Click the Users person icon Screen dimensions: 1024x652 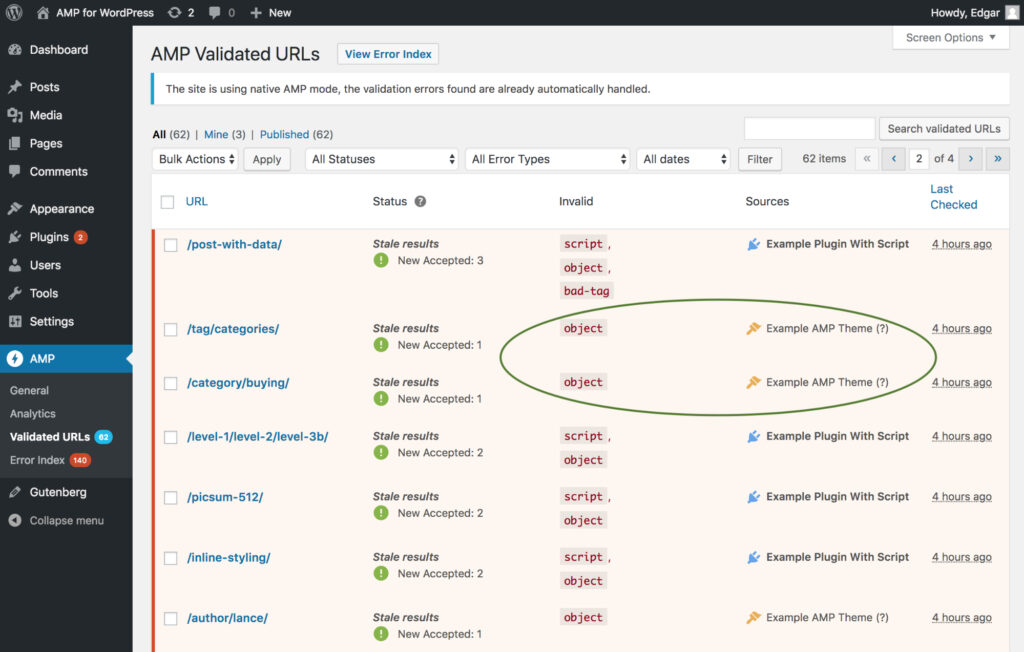coord(15,265)
